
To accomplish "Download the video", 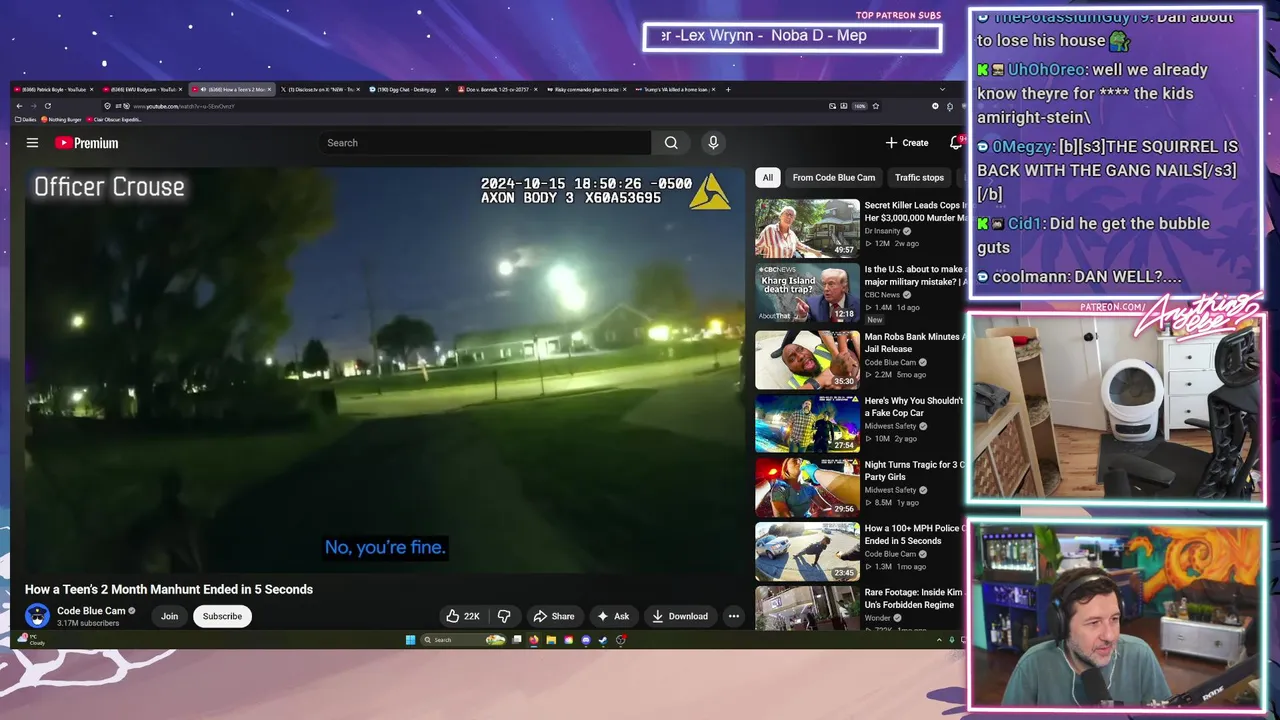I will pyautogui.click(x=680, y=616).
